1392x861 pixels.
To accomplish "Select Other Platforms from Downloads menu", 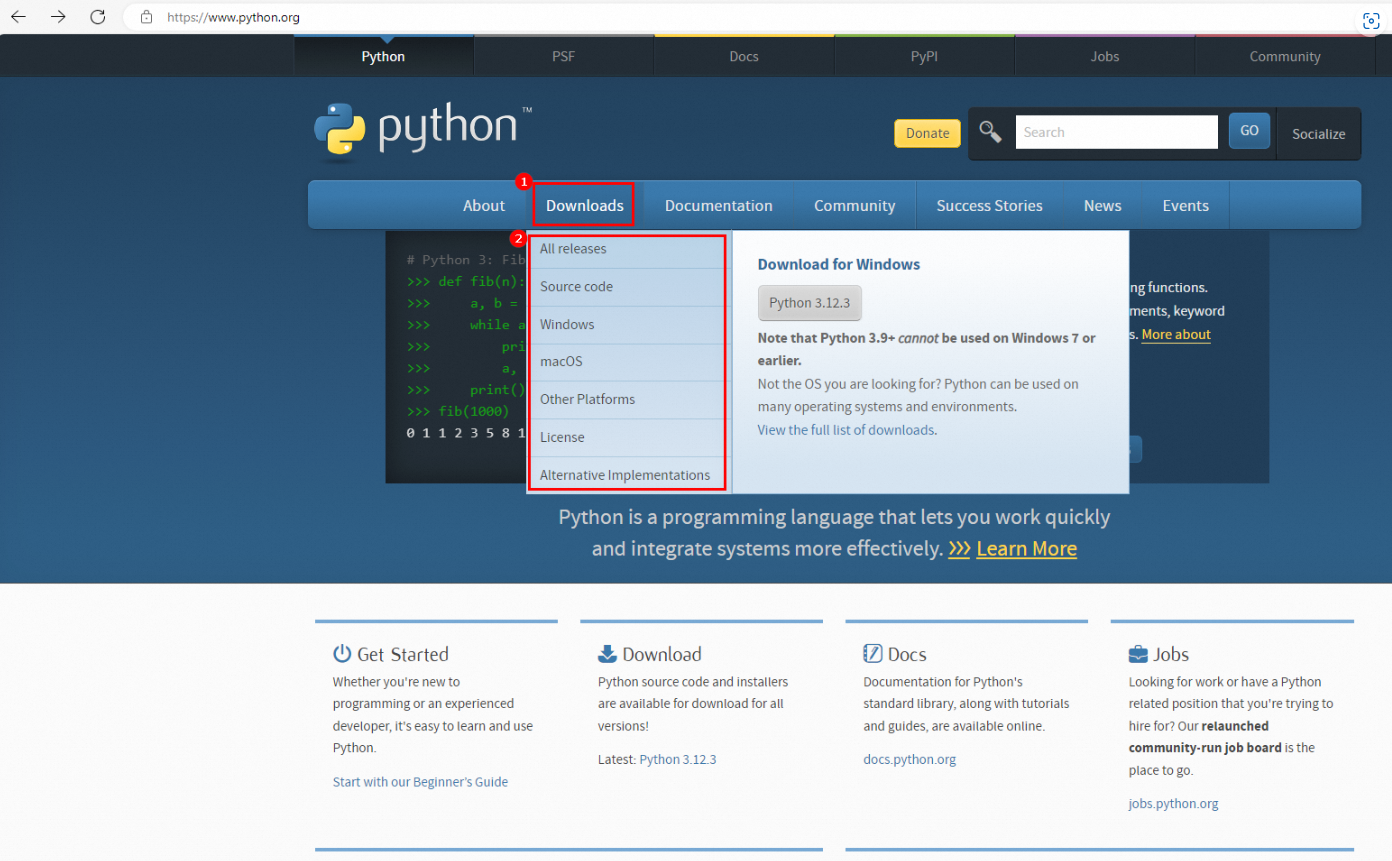I will (629, 400).
